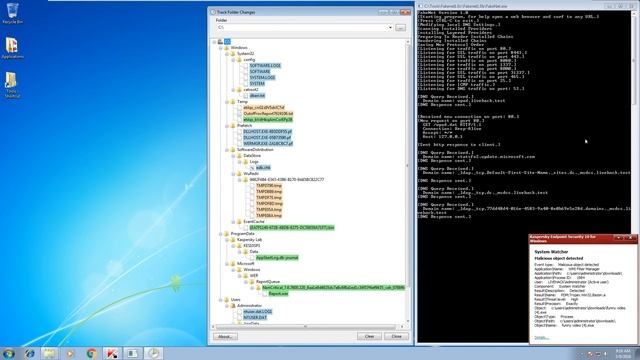
Task: Click the Users folder icon in the tree
Action: coord(227,300)
